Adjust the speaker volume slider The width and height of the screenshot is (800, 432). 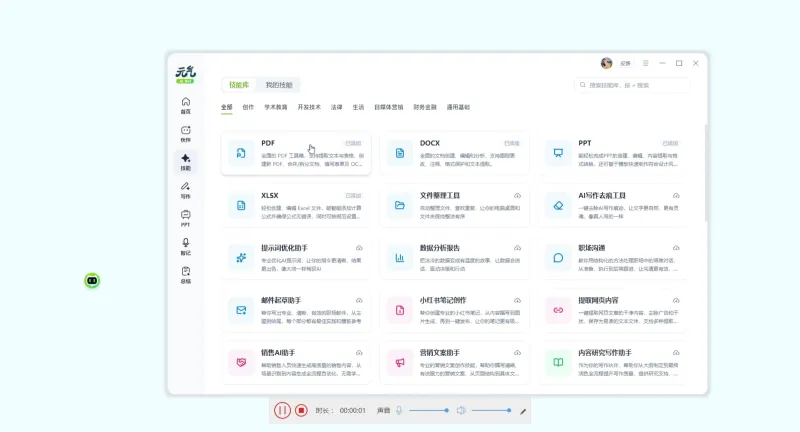(x=491, y=410)
